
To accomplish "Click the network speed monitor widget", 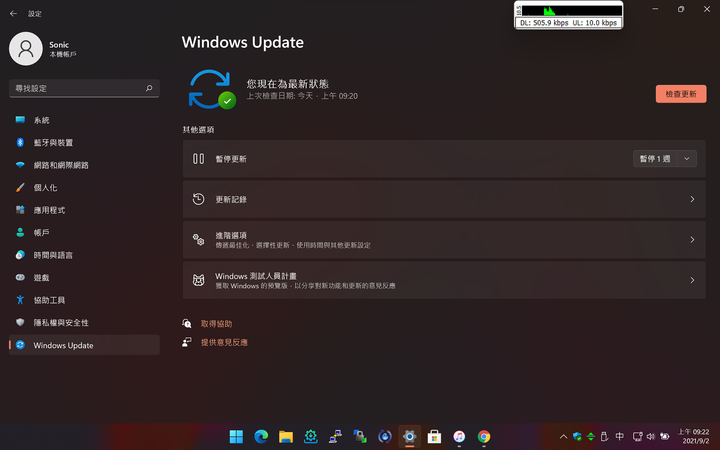I will [x=568, y=15].
